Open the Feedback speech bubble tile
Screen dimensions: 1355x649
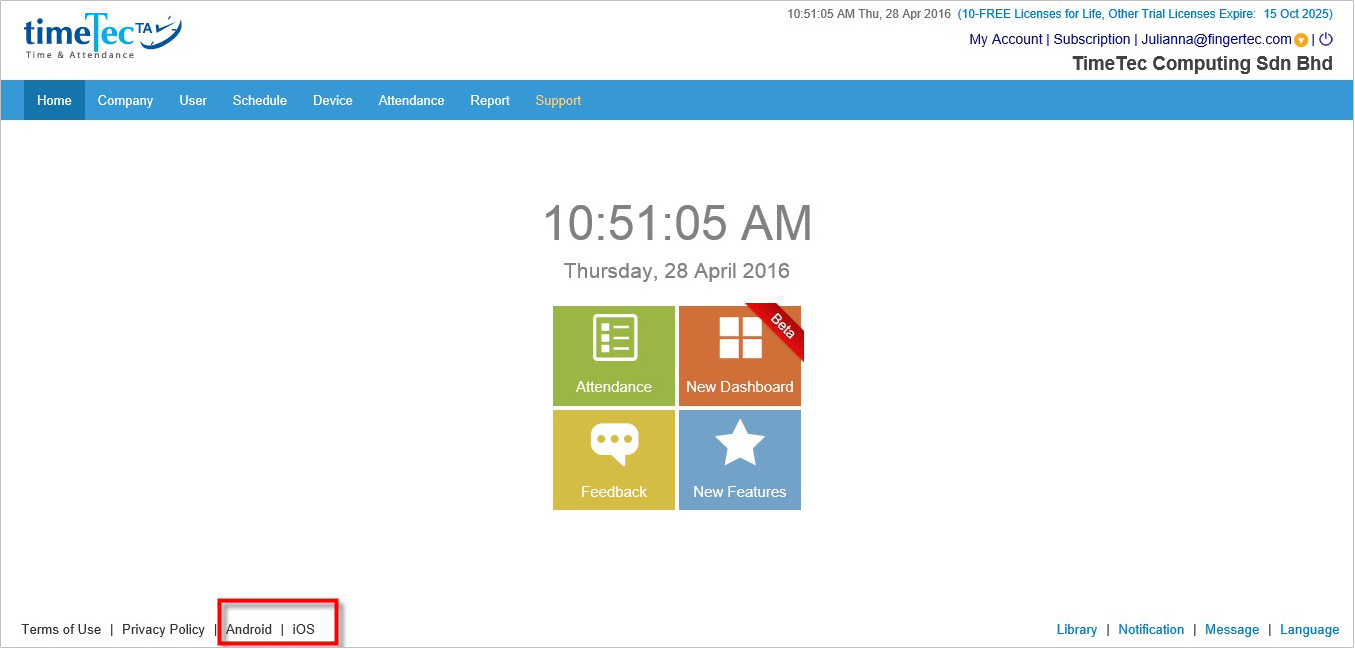tap(614, 460)
